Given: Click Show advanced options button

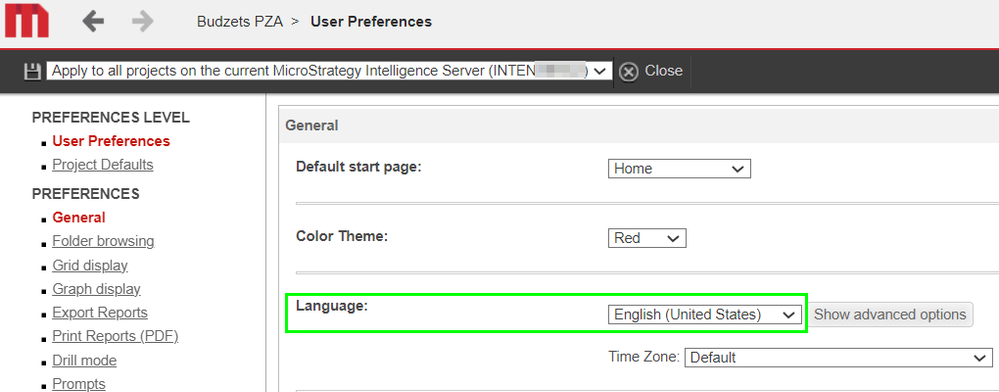Looking at the screenshot, I should point(890,314).
